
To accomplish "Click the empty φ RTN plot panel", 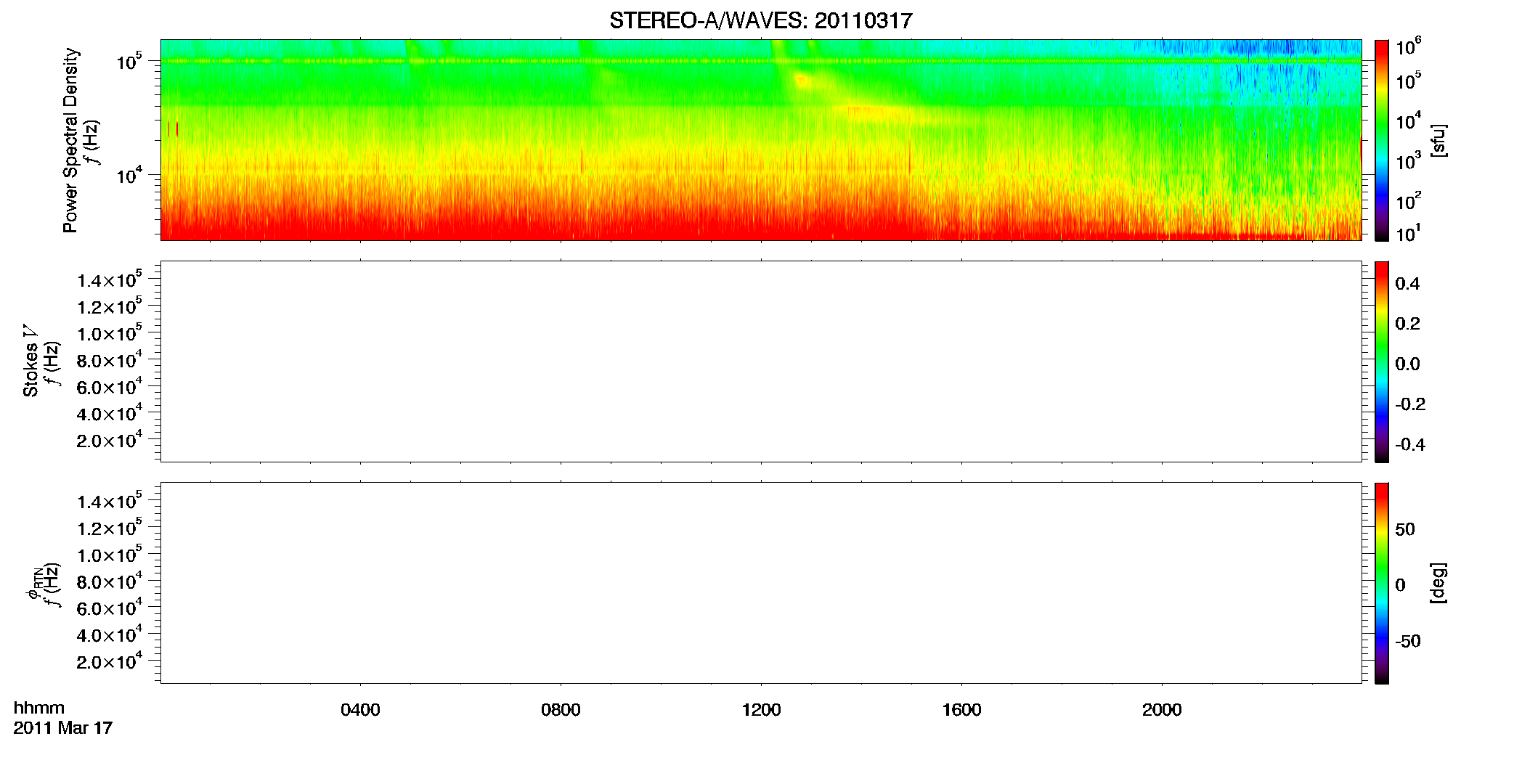I will (x=761, y=583).
